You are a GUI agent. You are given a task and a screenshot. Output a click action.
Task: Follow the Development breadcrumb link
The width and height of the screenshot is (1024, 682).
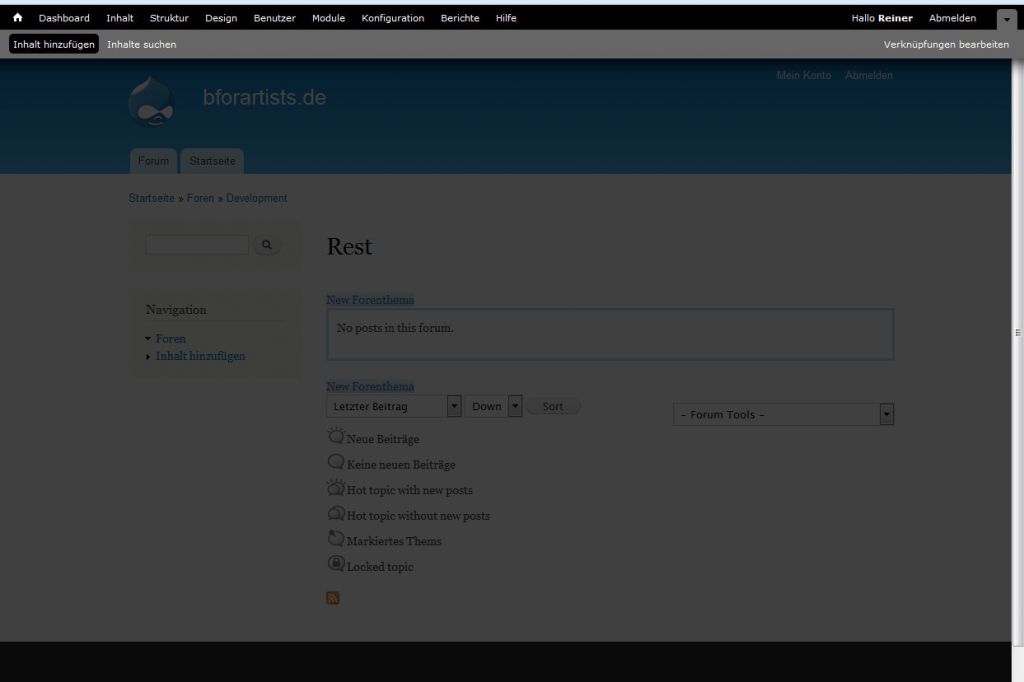pyautogui.click(x=256, y=198)
